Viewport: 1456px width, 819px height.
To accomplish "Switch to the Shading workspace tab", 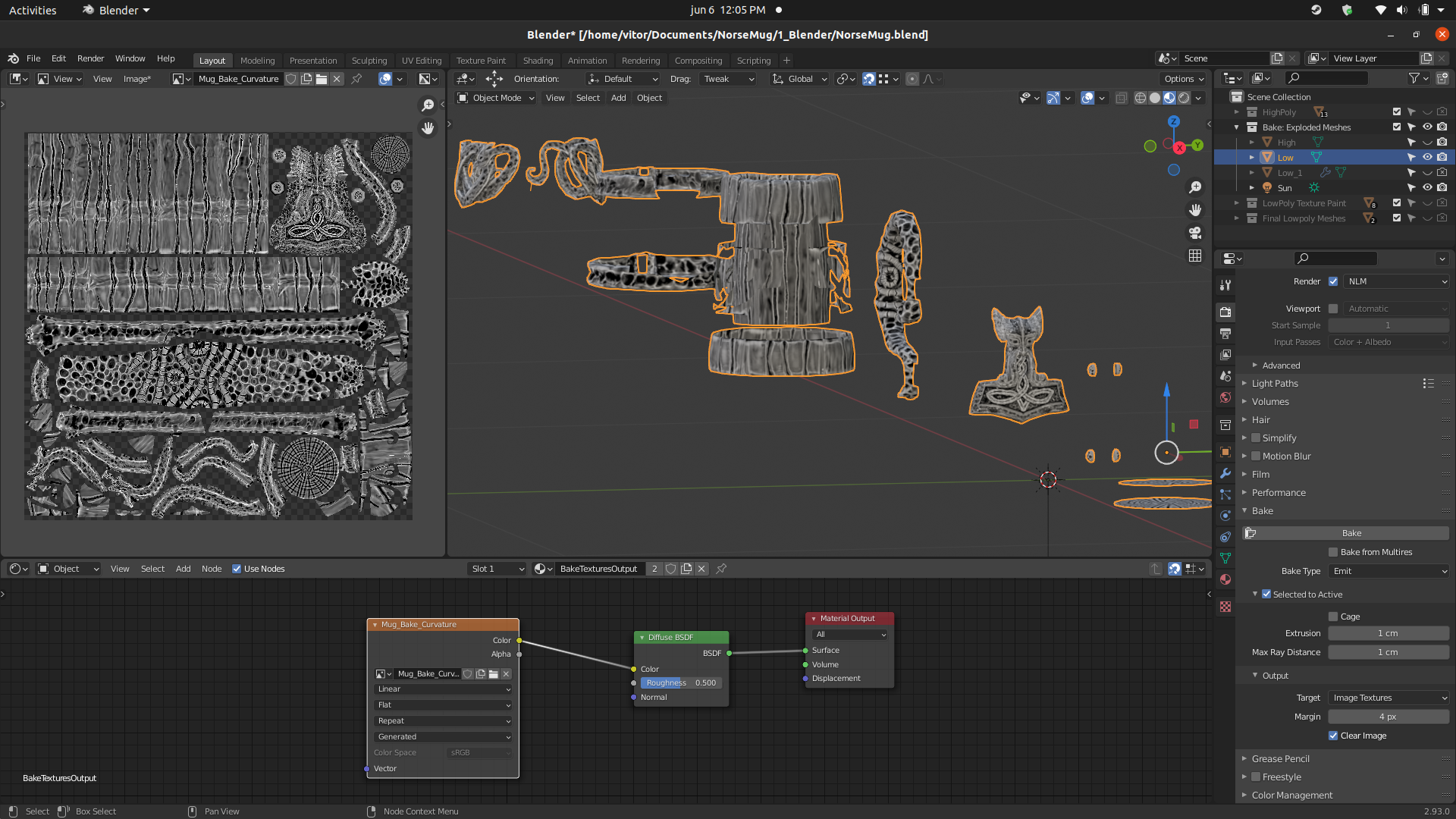I will (538, 61).
